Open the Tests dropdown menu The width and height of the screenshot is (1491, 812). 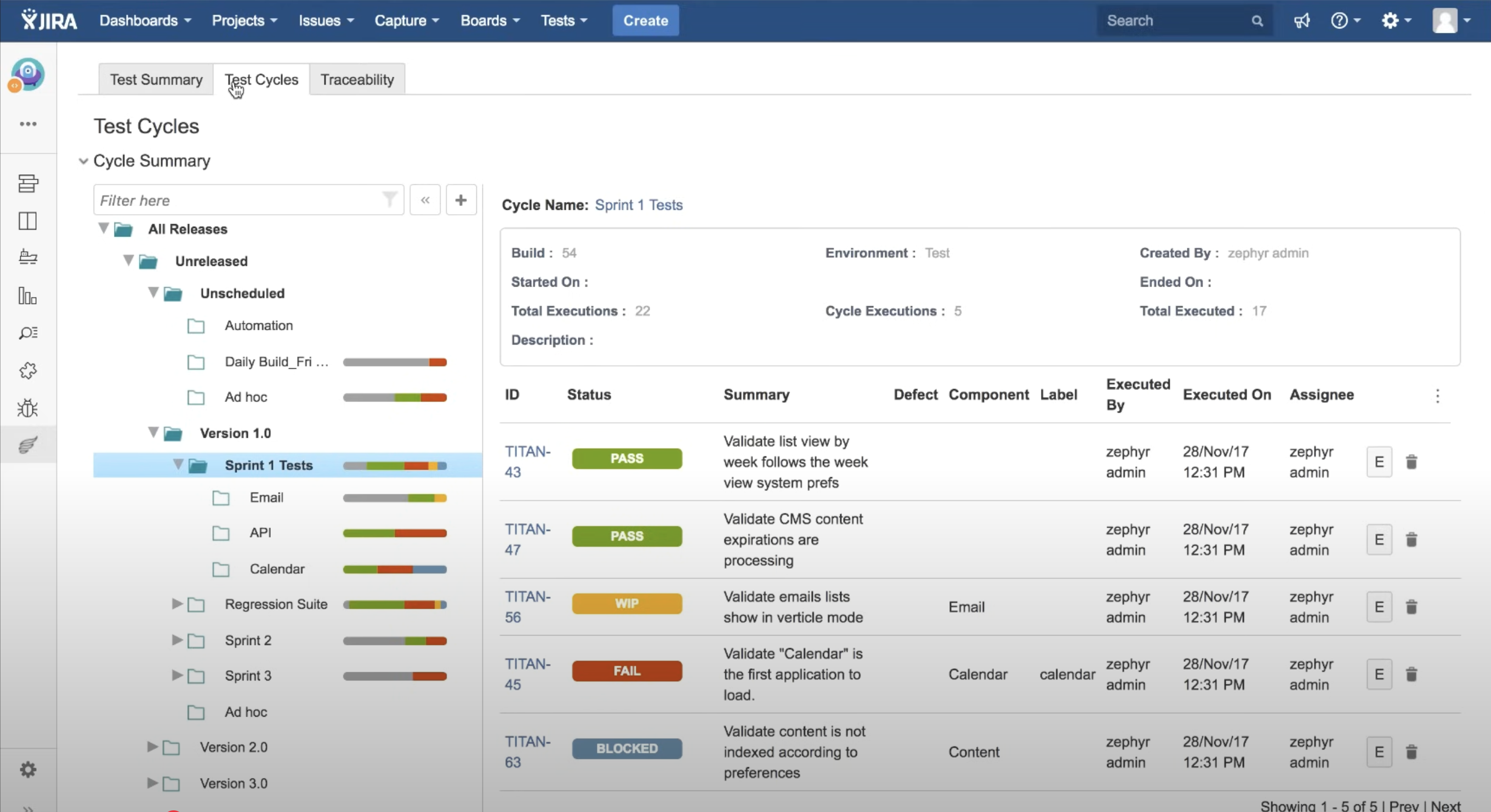(564, 21)
